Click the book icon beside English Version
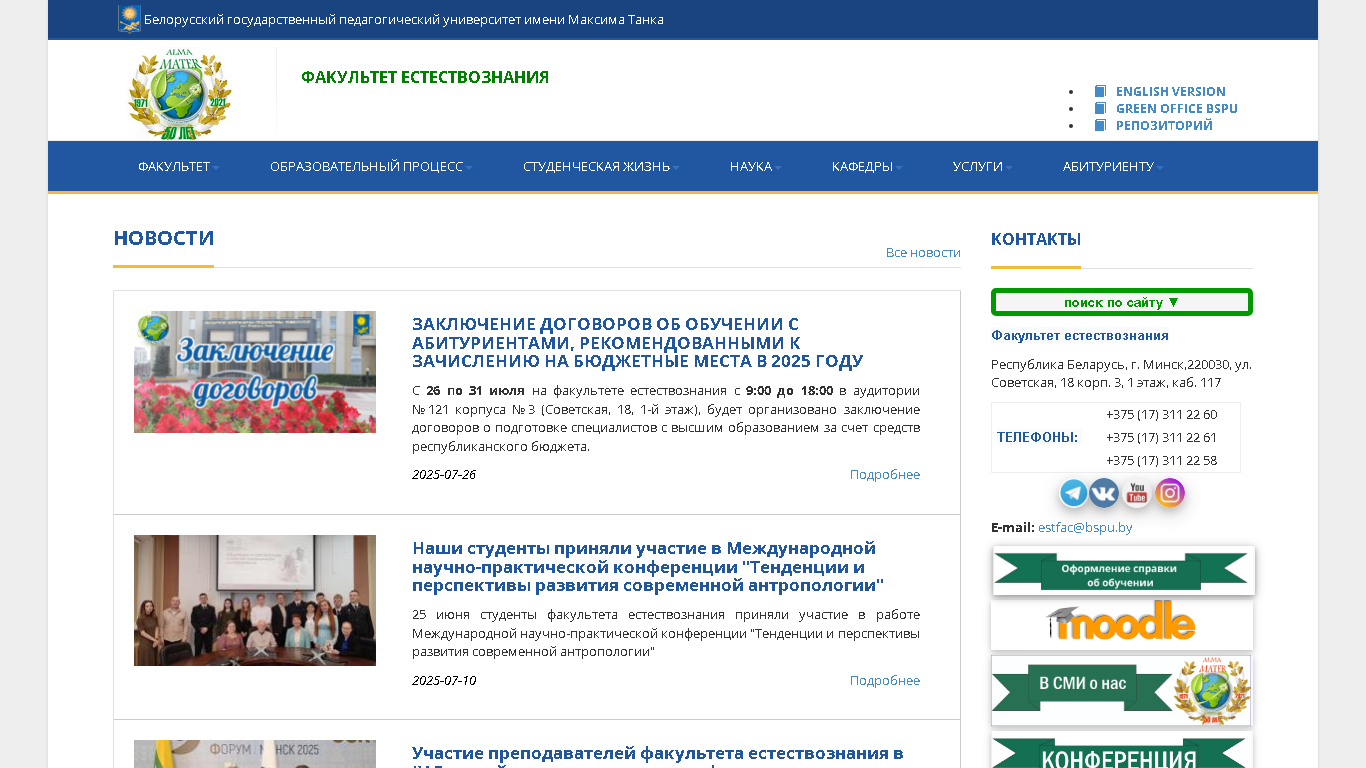This screenshot has width=1366, height=768. tap(1100, 91)
